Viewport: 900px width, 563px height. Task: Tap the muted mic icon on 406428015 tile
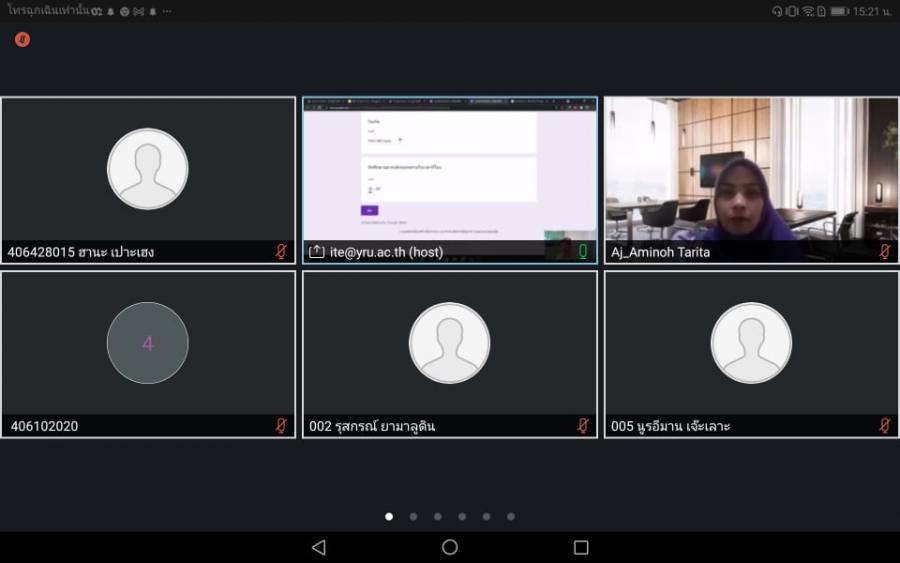(281, 252)
